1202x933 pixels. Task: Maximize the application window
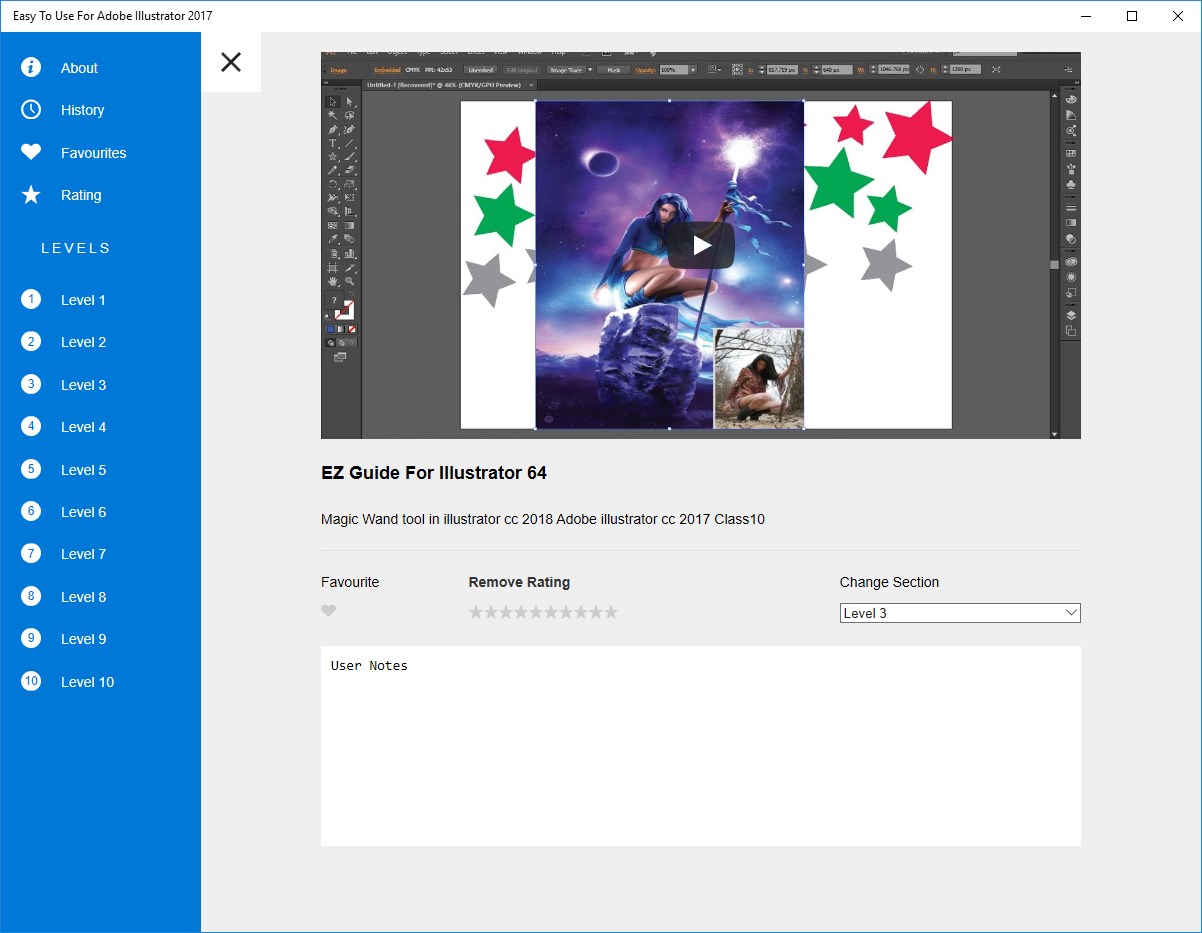tap(1131, 16)
